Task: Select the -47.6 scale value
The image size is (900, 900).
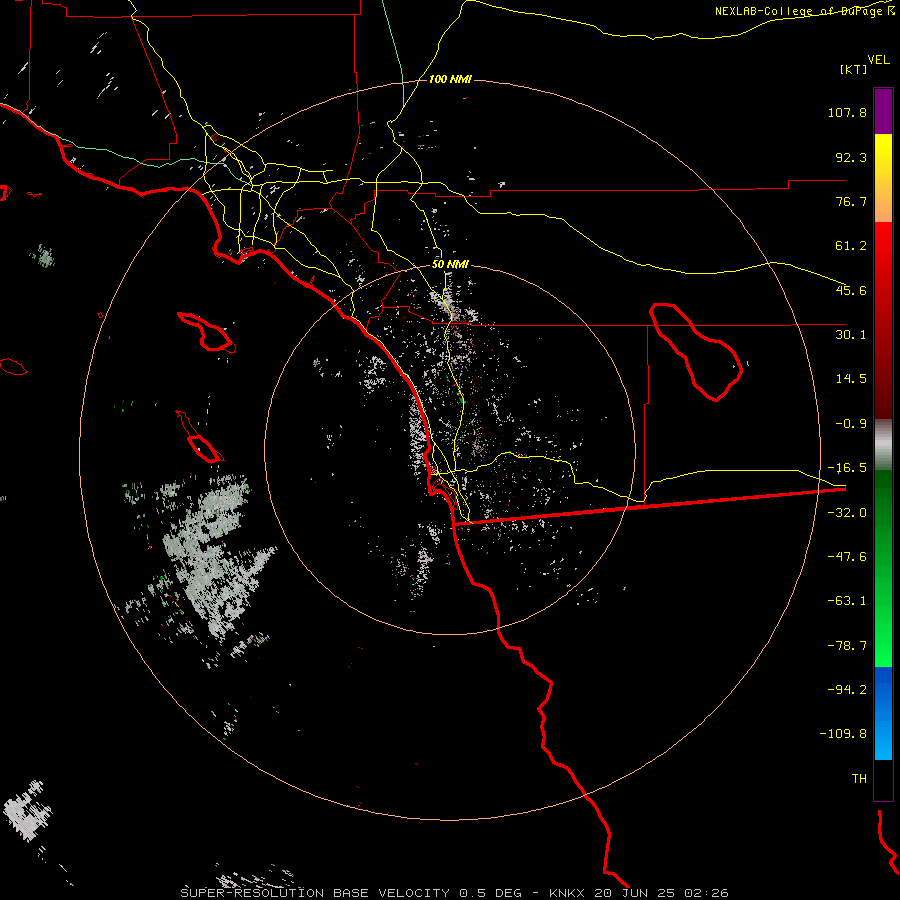Action: (847, 557)
